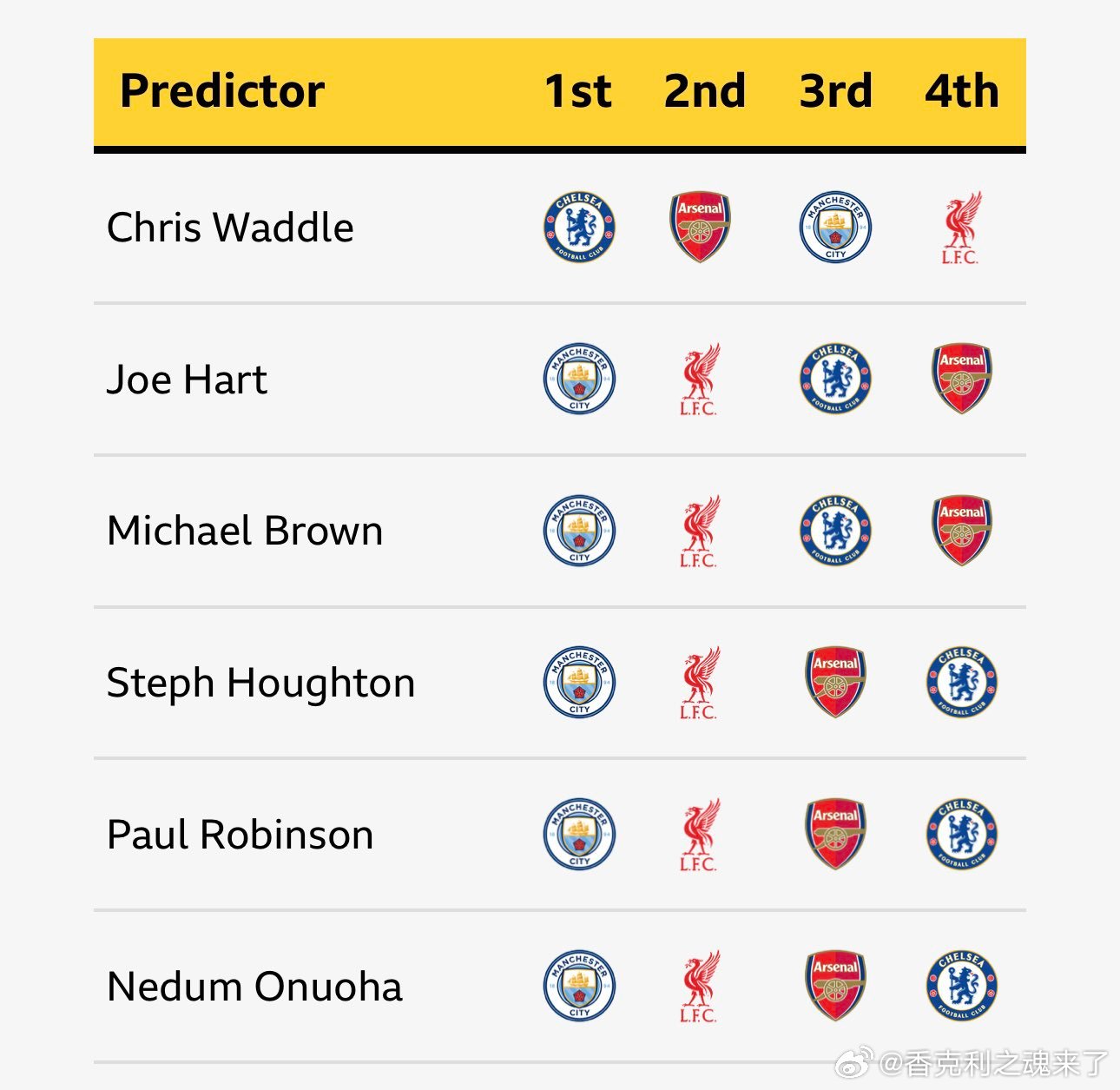Select Joe Hart's 1st place Manchester City badge

pos(579,379)
